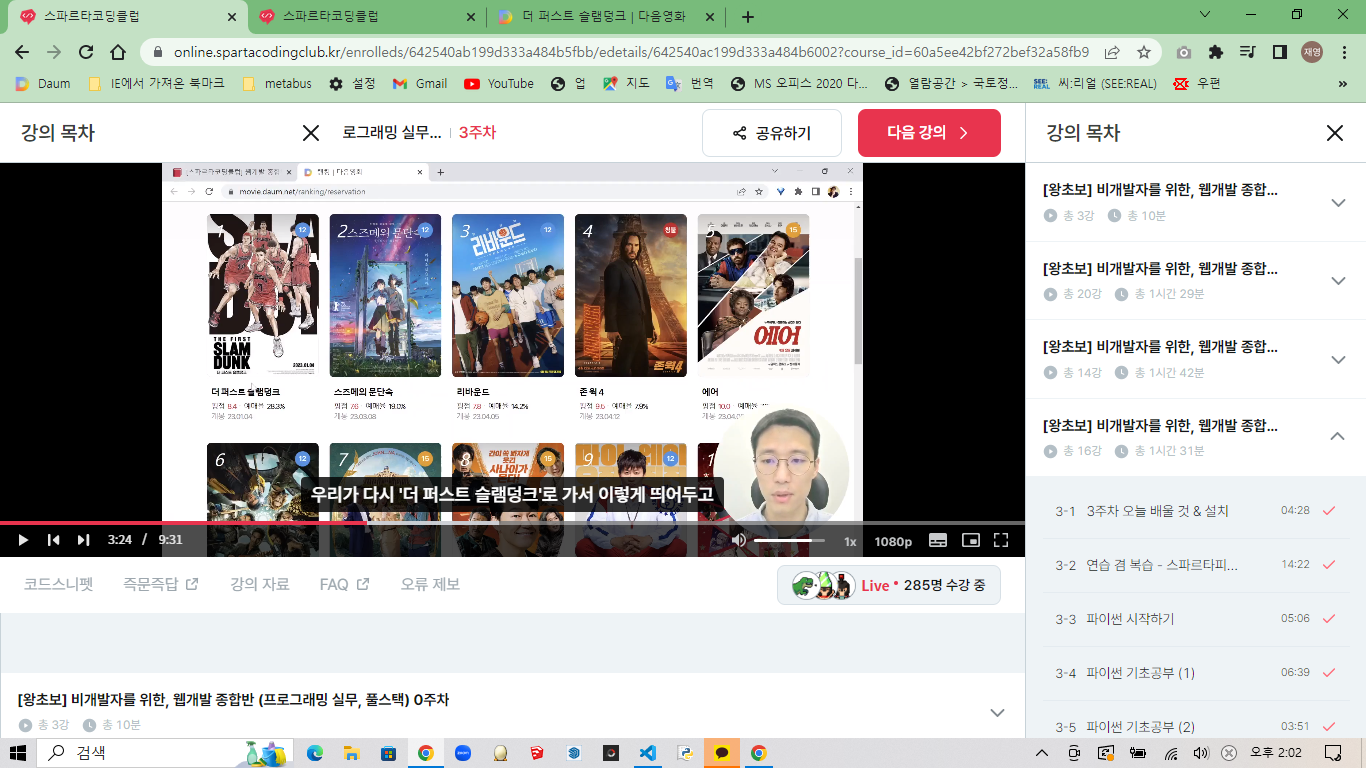The width and height of the screenshot is (1366, 768).
Task: Open the FAQ external link
Action: click(344, 584)
